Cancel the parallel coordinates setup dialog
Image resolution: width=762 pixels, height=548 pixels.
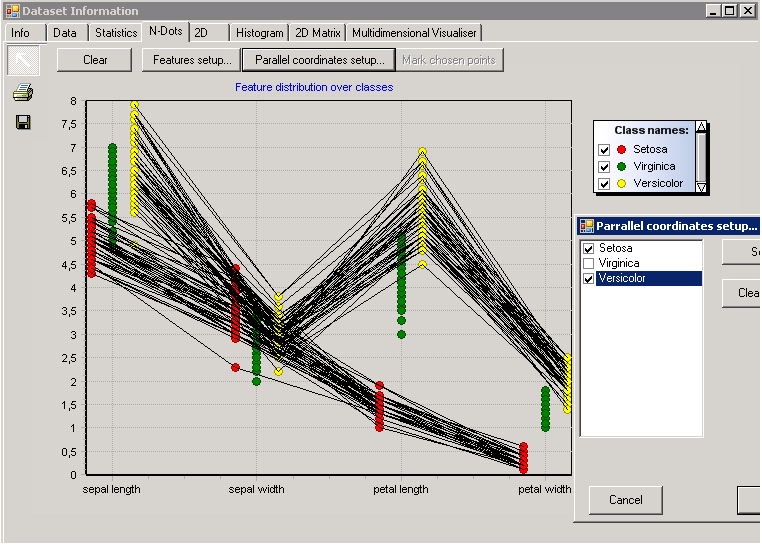625,500
